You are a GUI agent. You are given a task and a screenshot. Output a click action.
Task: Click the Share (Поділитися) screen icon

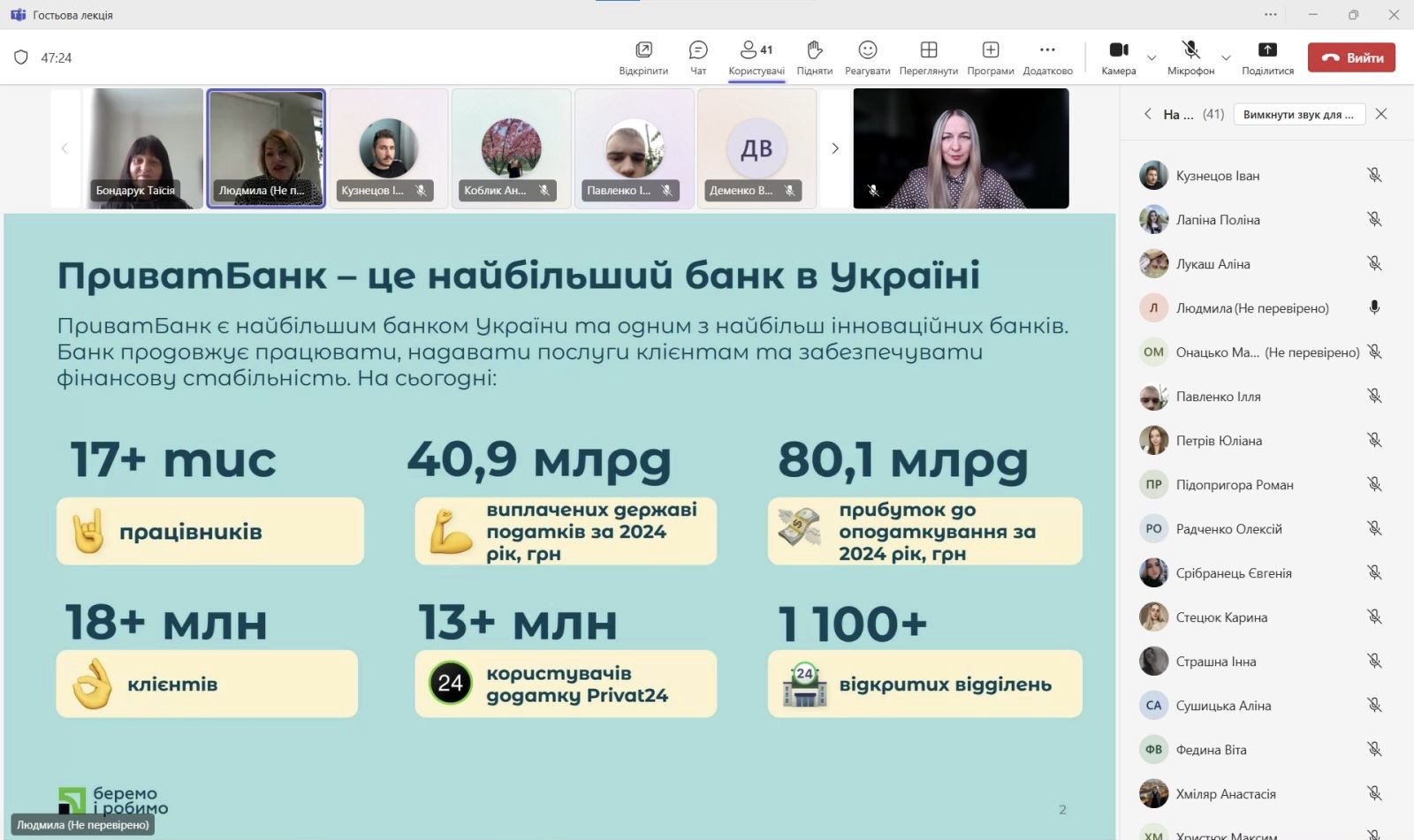click(x=1266, y=57)
